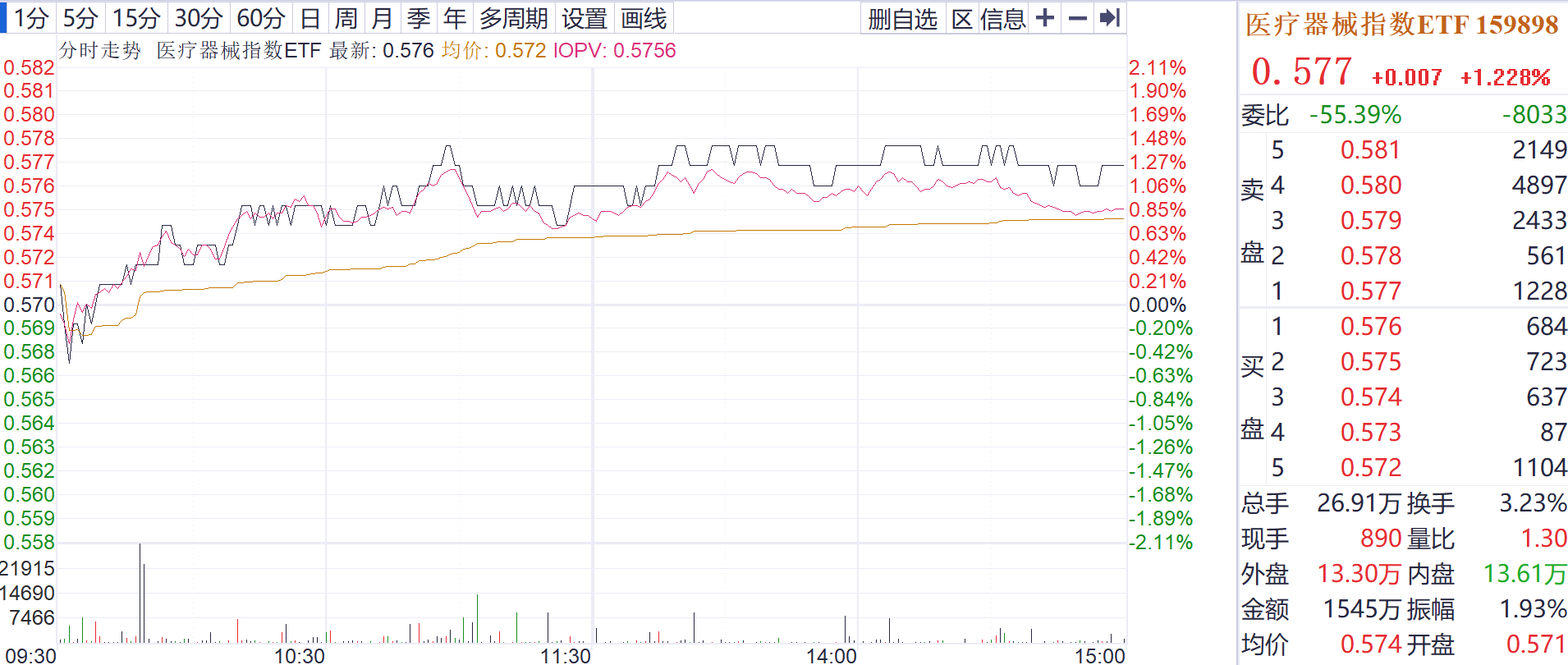Click the latest price 0.577 in header

(1301, 72)
